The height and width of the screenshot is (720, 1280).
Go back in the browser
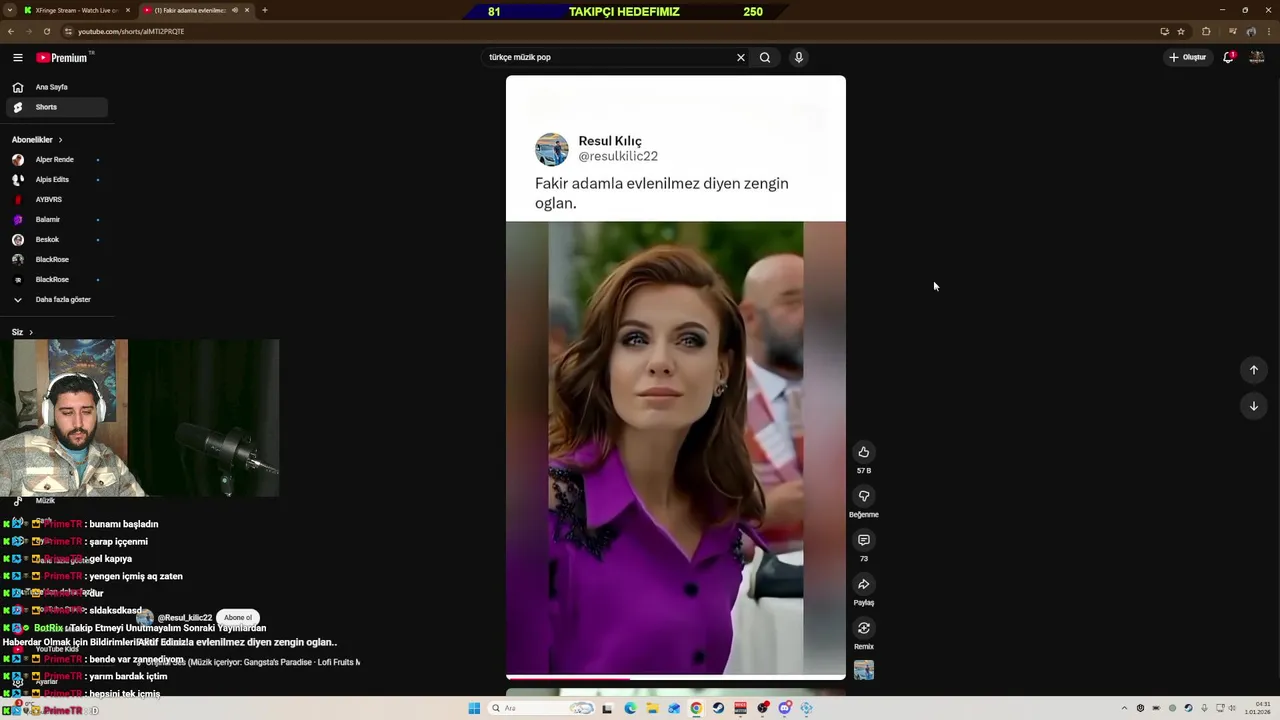click(11, 31)
